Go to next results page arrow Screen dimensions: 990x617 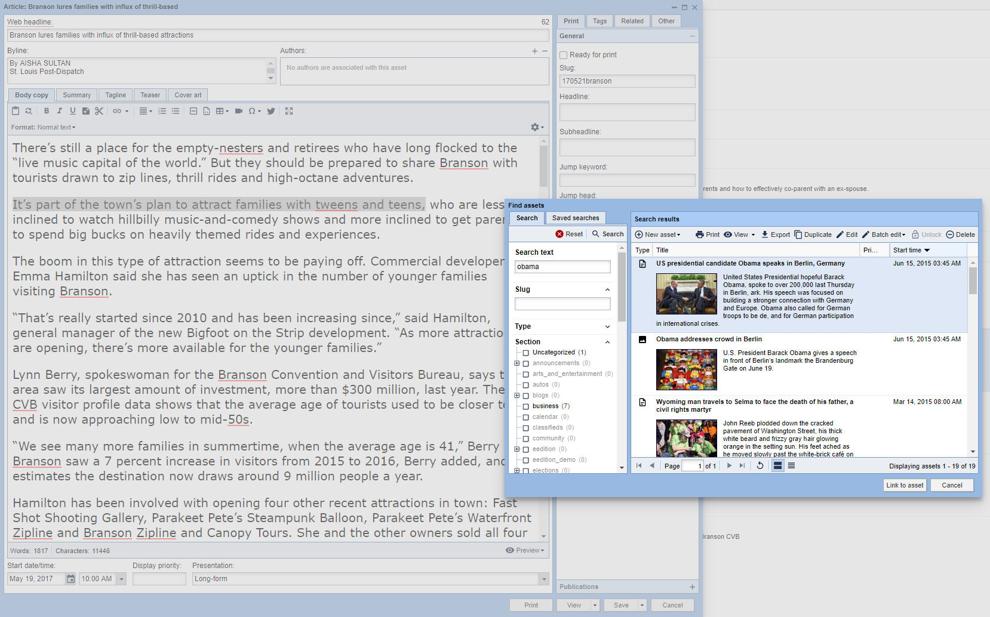click(729, 465)
